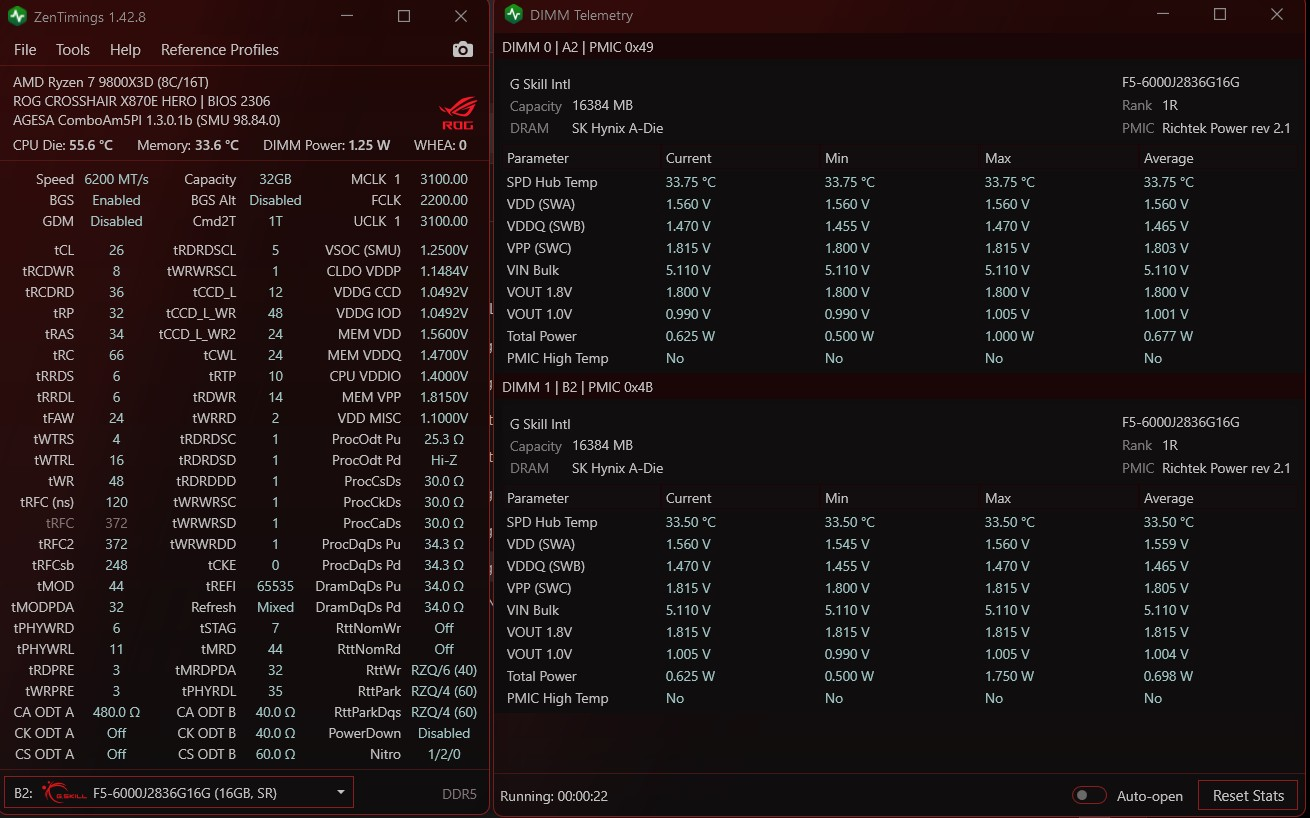Toggle the Auto-open switch
The height and width of the screenshot is (818, 1310).
pos(1089,796)
